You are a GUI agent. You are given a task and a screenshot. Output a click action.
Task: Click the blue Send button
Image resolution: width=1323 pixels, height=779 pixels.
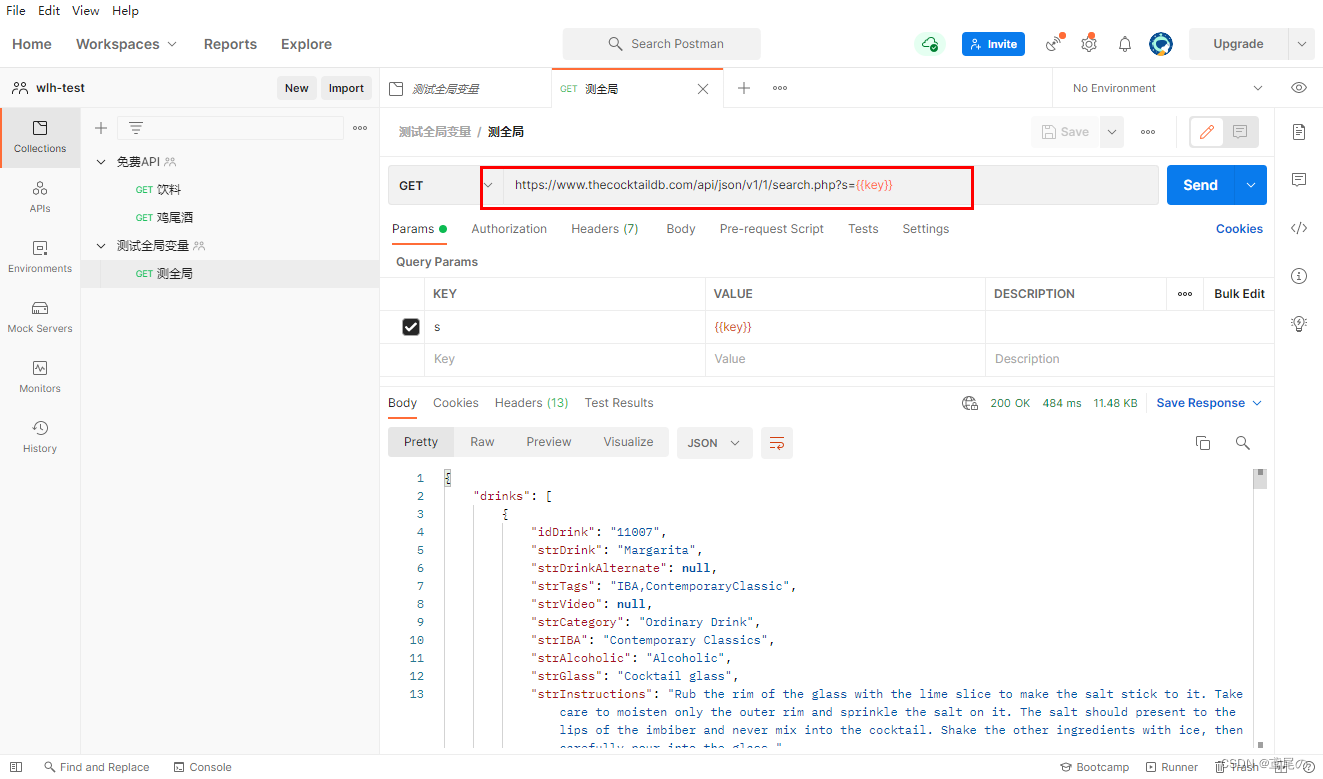pos(1200,185)
